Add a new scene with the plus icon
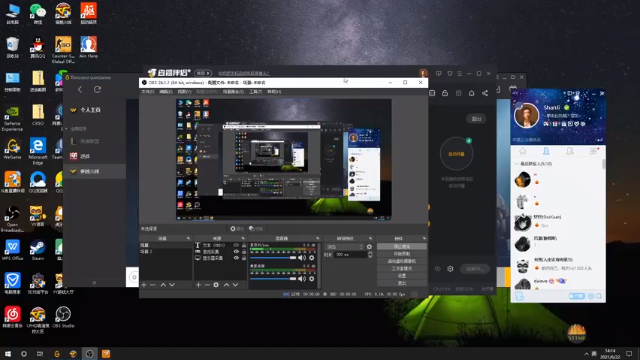Screen dimensions: 640x360 click(x=144, y=284)
